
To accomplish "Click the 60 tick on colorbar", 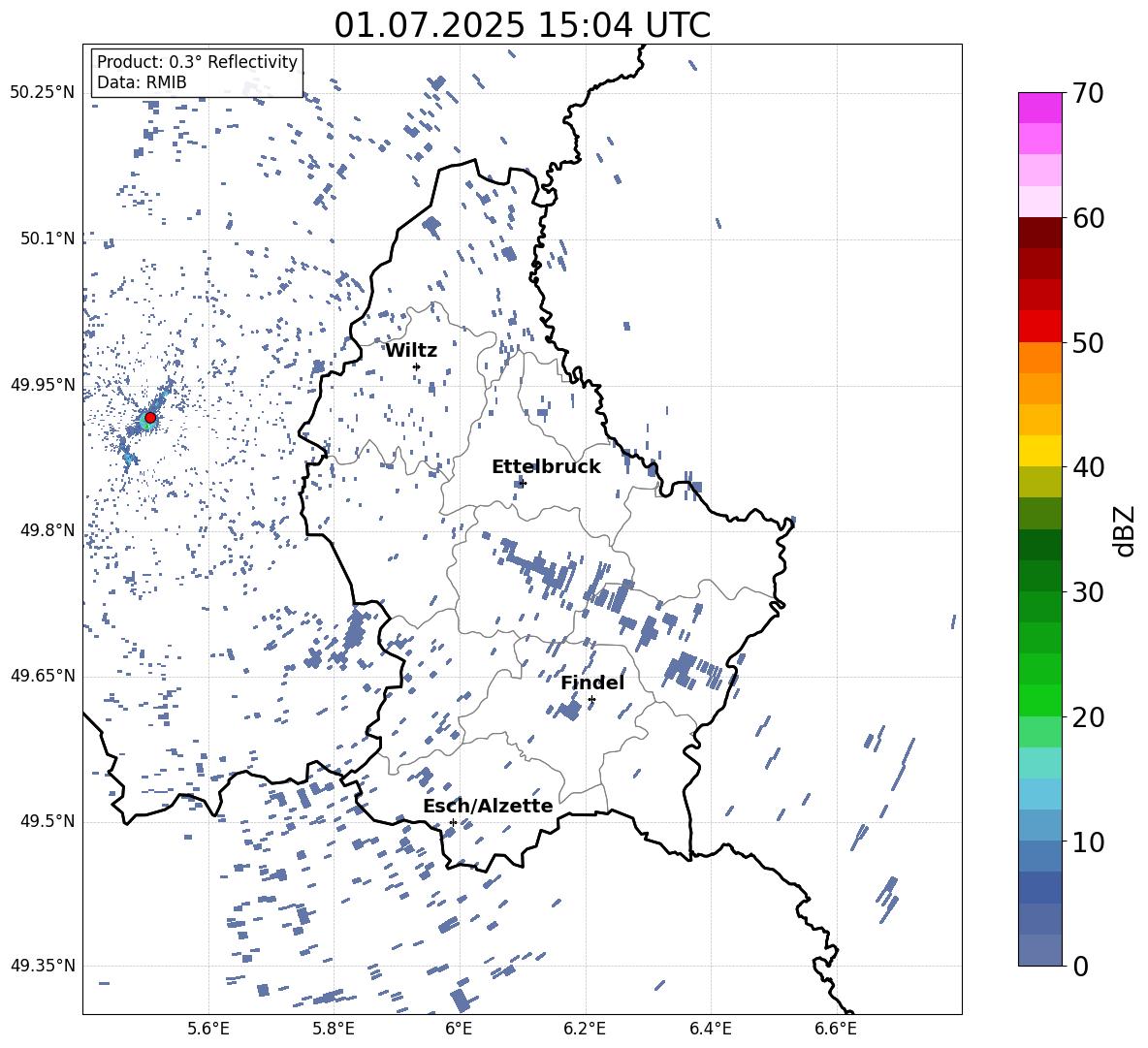I will coord(1087,218).
